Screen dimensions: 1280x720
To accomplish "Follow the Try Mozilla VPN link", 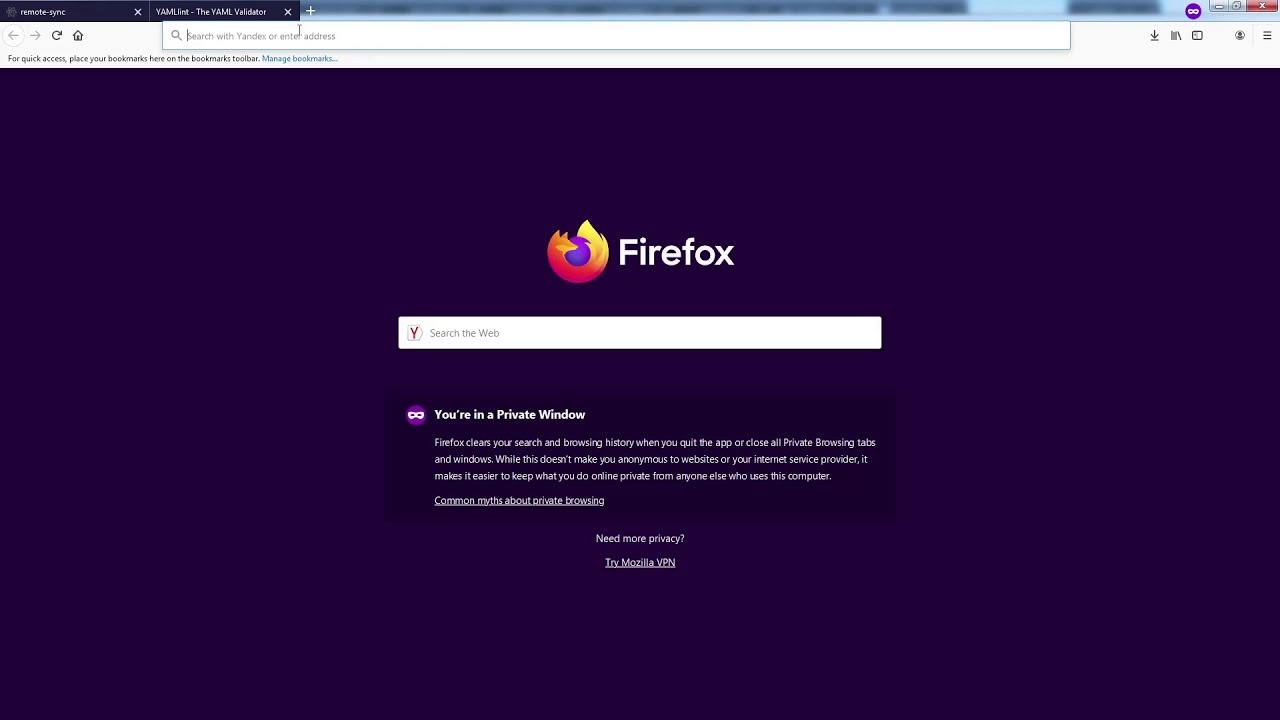I will (x=640, y=563).
